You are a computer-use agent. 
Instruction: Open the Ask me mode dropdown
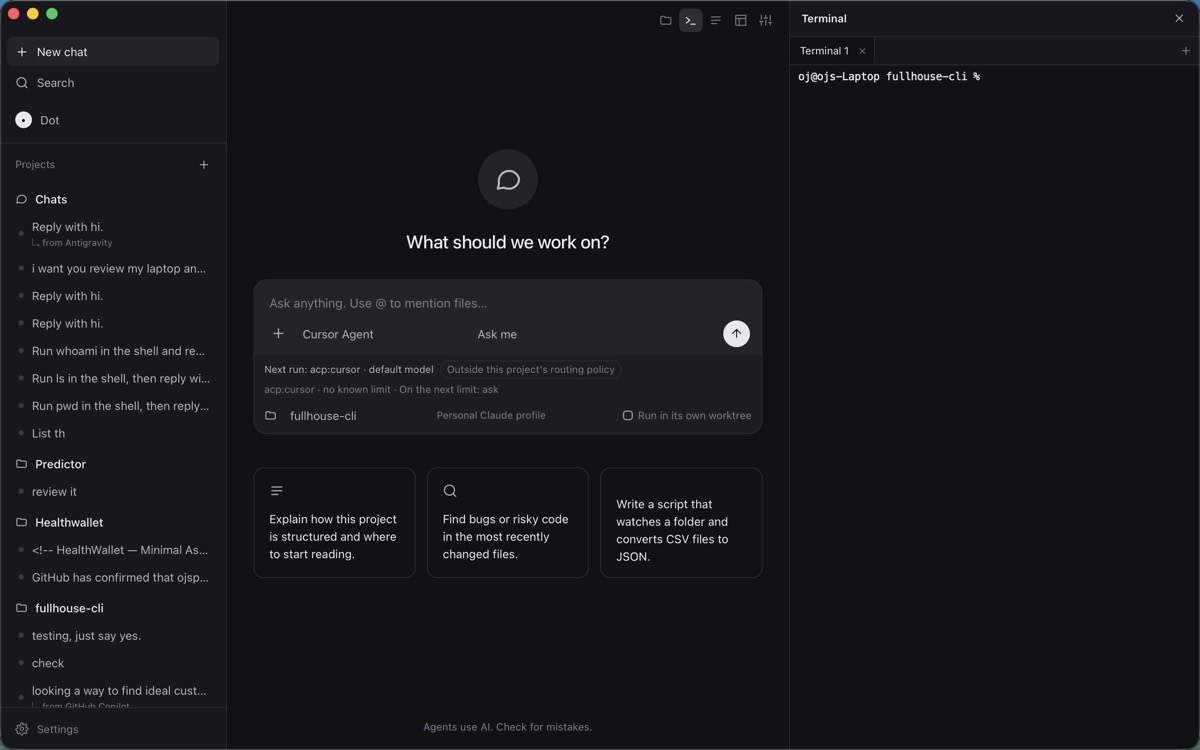click(x=497, y=334)
